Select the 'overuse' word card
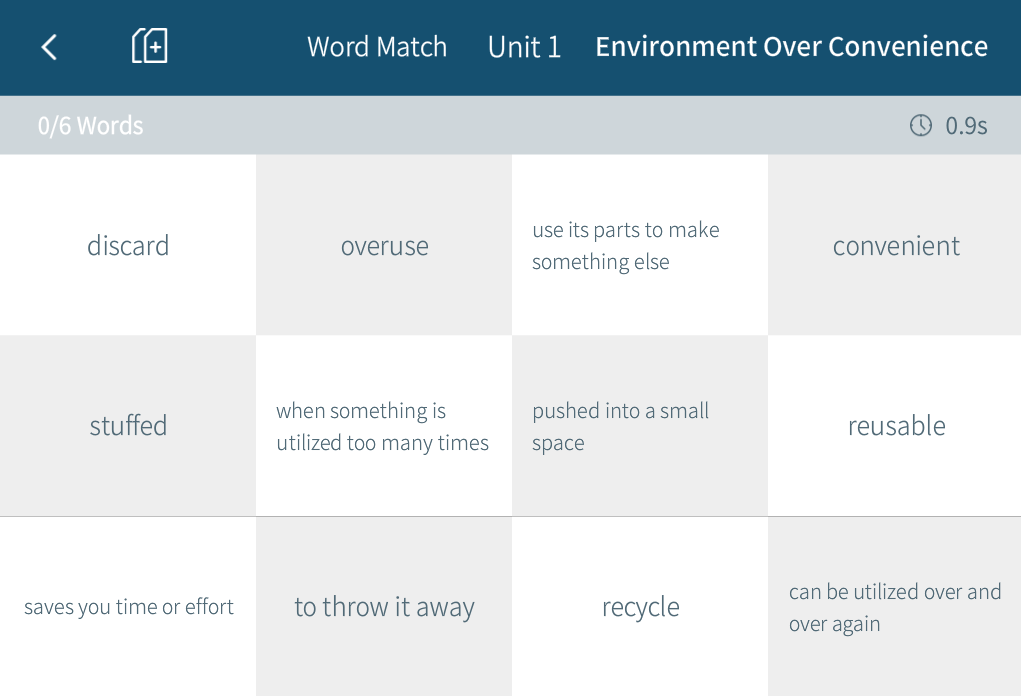This screenshot has width=1021, height=697. click(384, 245)
